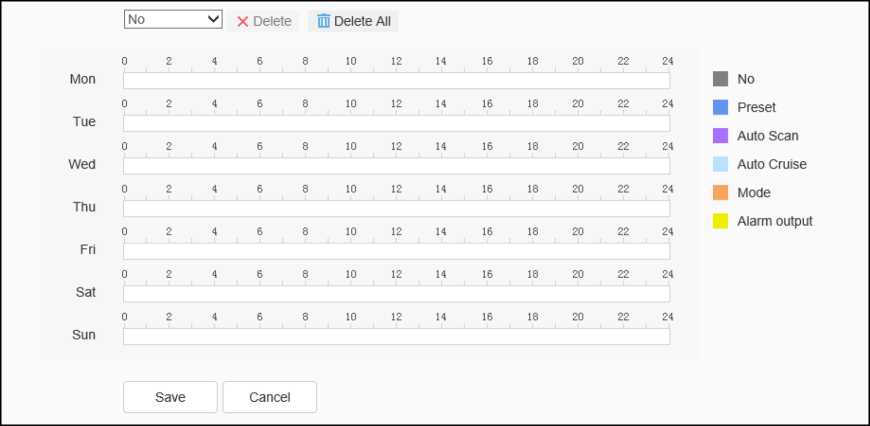870x426 pixels.
Task: Click the gray No legend swatch
Action: (720, 79)
